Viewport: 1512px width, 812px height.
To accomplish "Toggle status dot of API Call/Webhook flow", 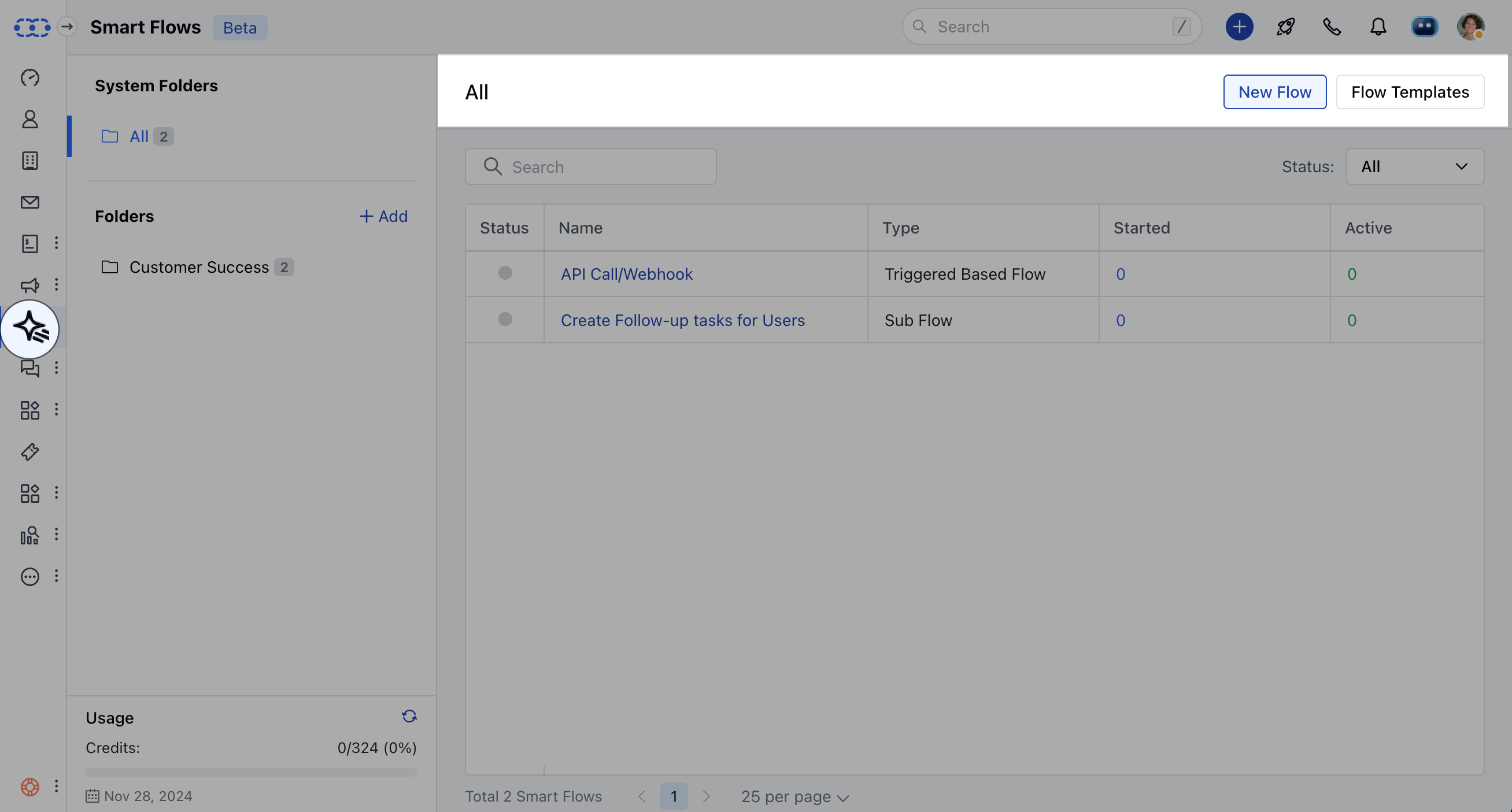I will coord(505,273).
